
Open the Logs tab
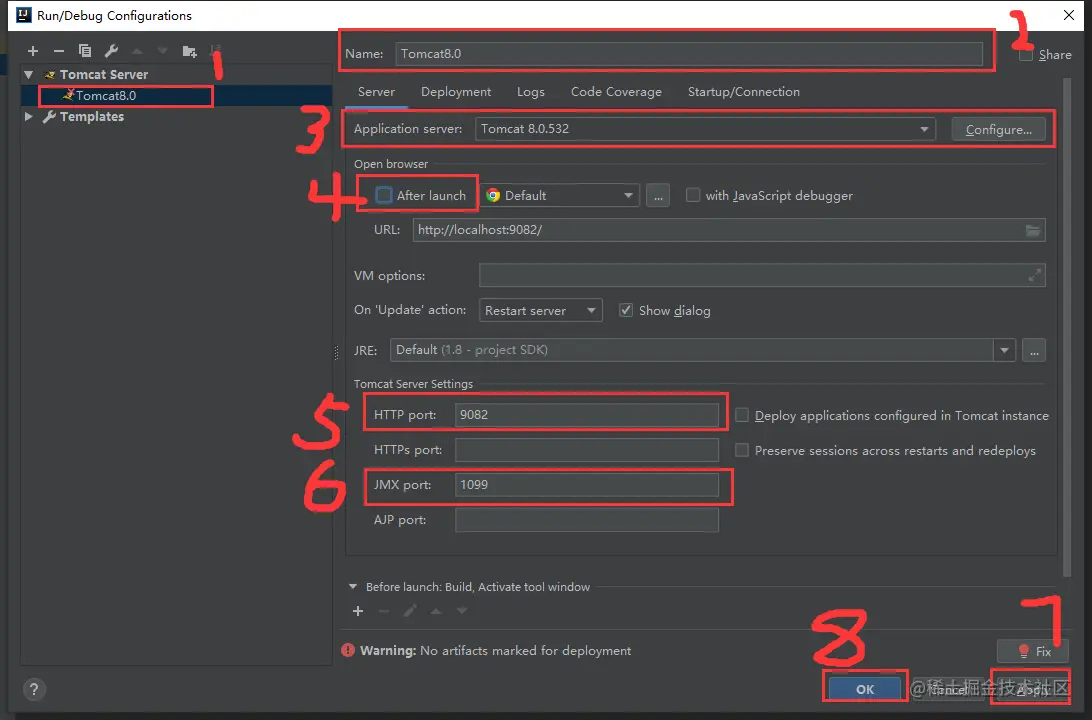[531, 92]
